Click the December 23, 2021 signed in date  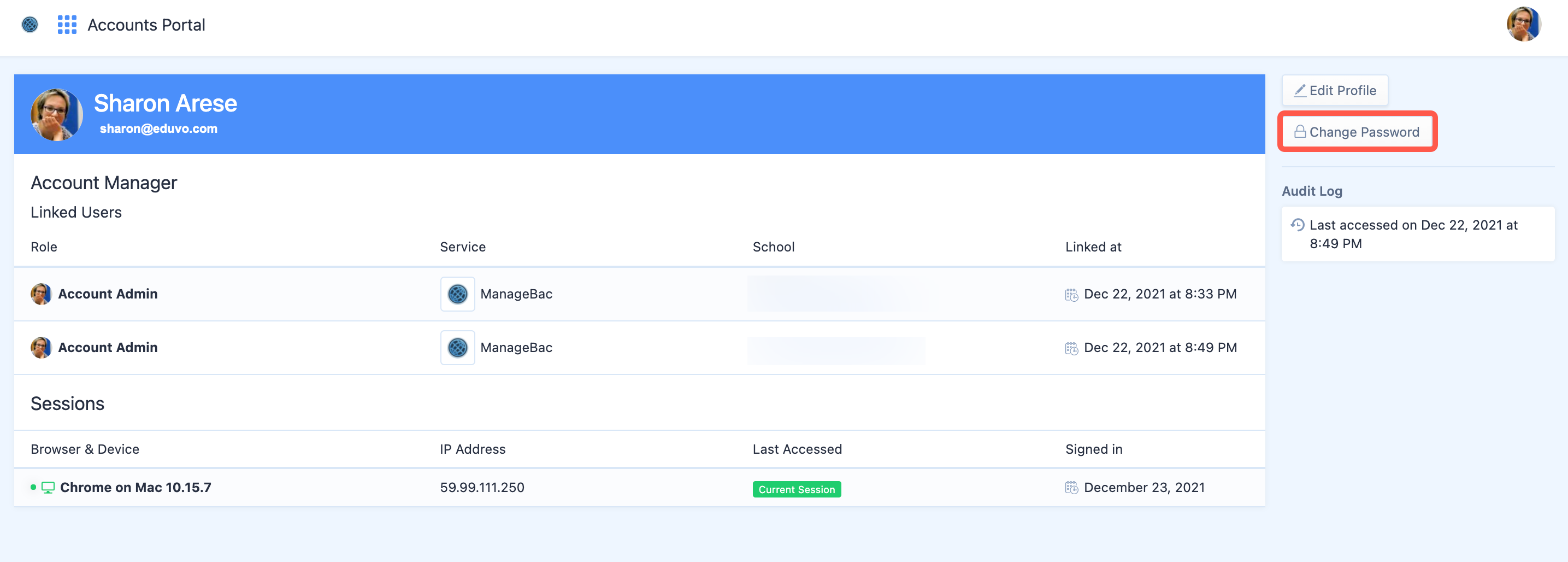1145,488
